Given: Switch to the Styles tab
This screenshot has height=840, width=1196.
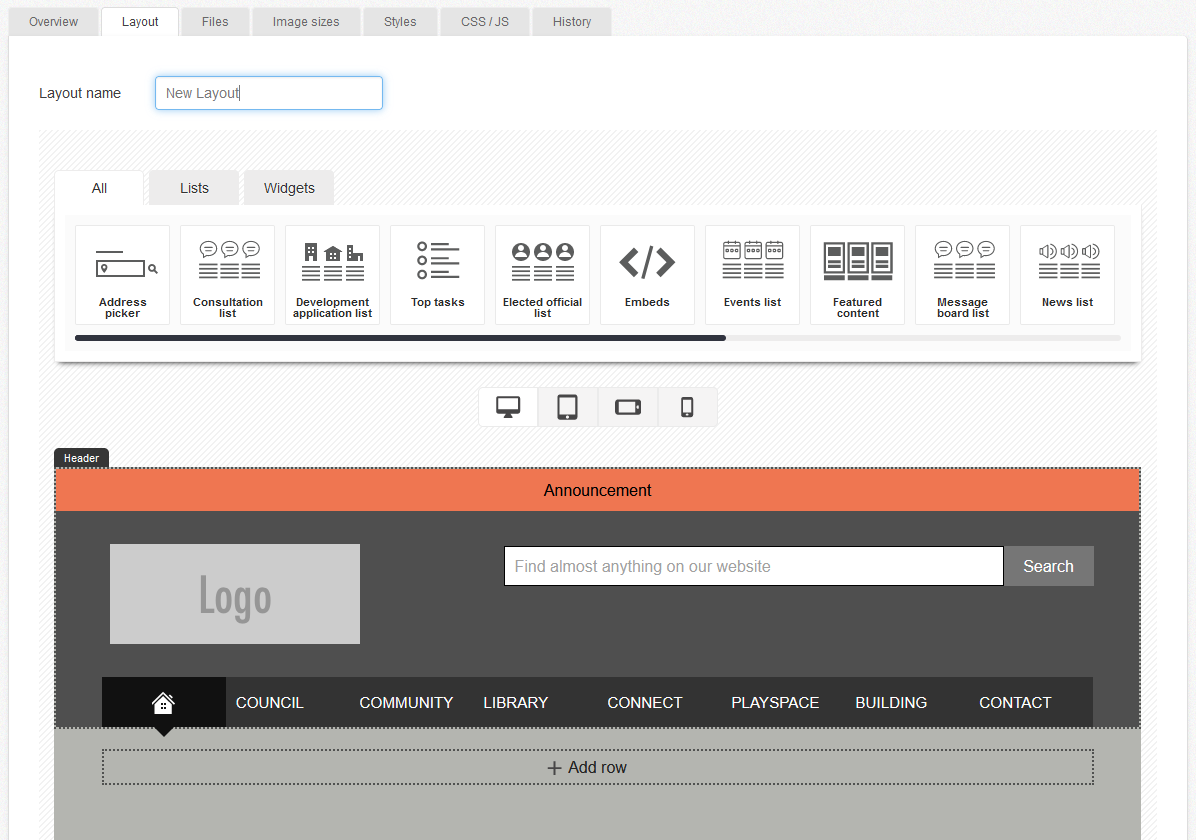Looking at the screenshot, I should [399, 21].
